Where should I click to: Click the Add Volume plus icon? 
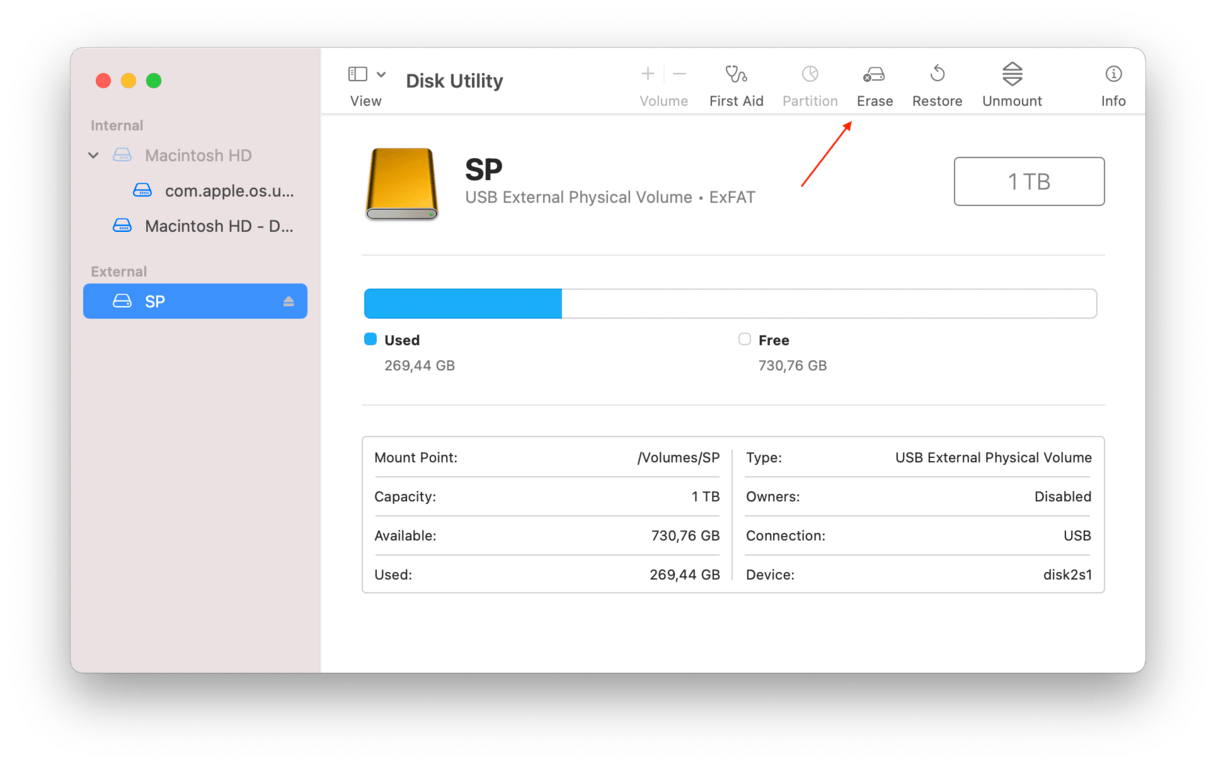coord(647,73)
